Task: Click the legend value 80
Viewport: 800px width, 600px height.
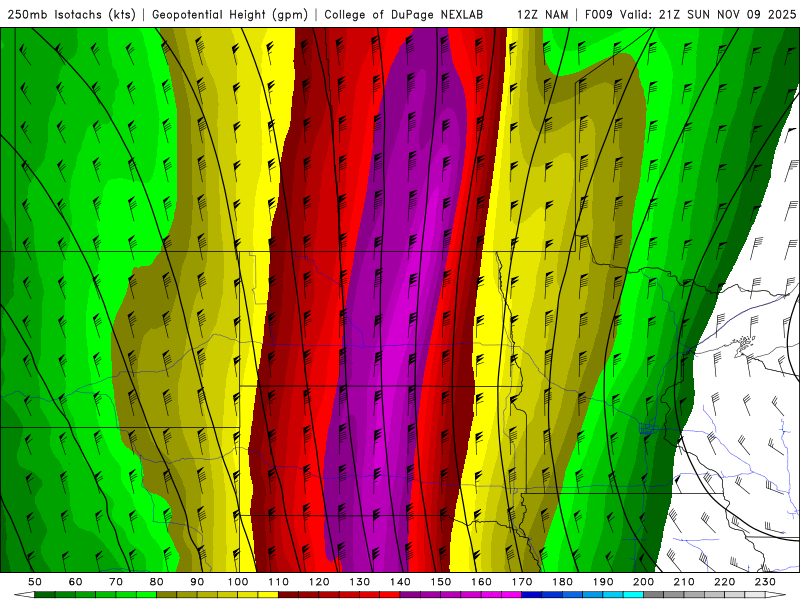Action: click(x=157, y=582)
